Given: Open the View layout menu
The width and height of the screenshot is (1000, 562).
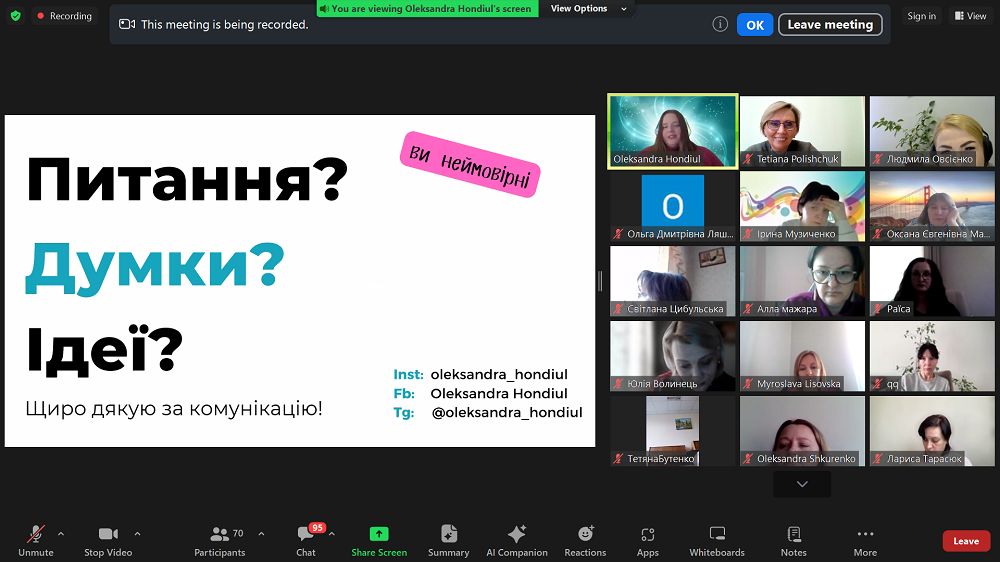Looking at the screenshot, I should point(970,16).
